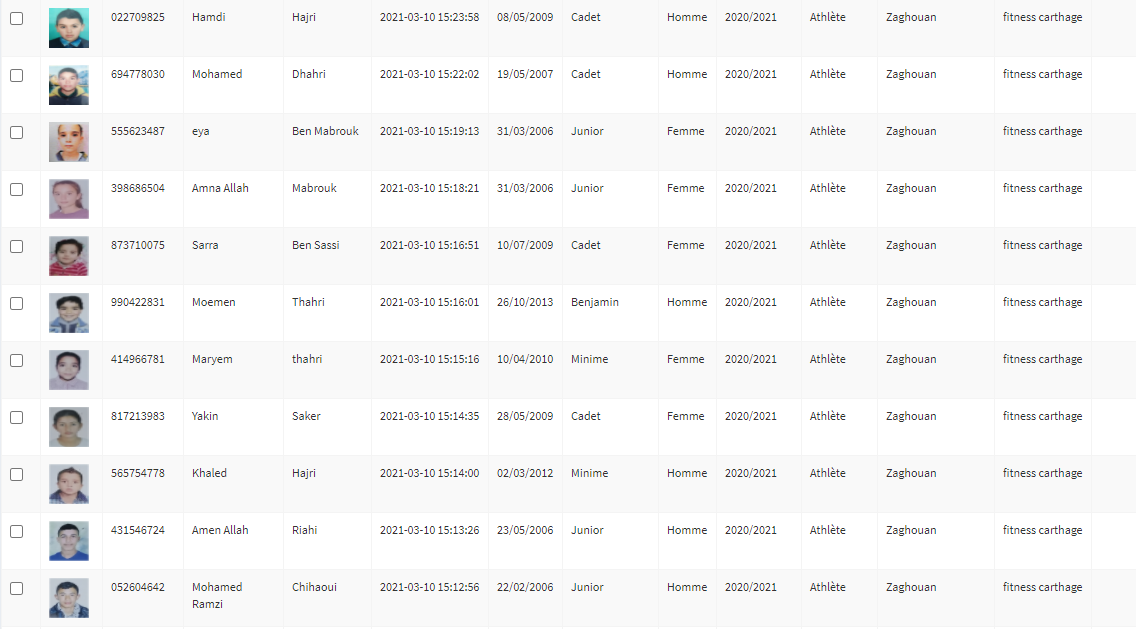Click the timestamp 2021-03-10 15:14:00
Screen dimensions: 1136x629
(x=429, y=473)
